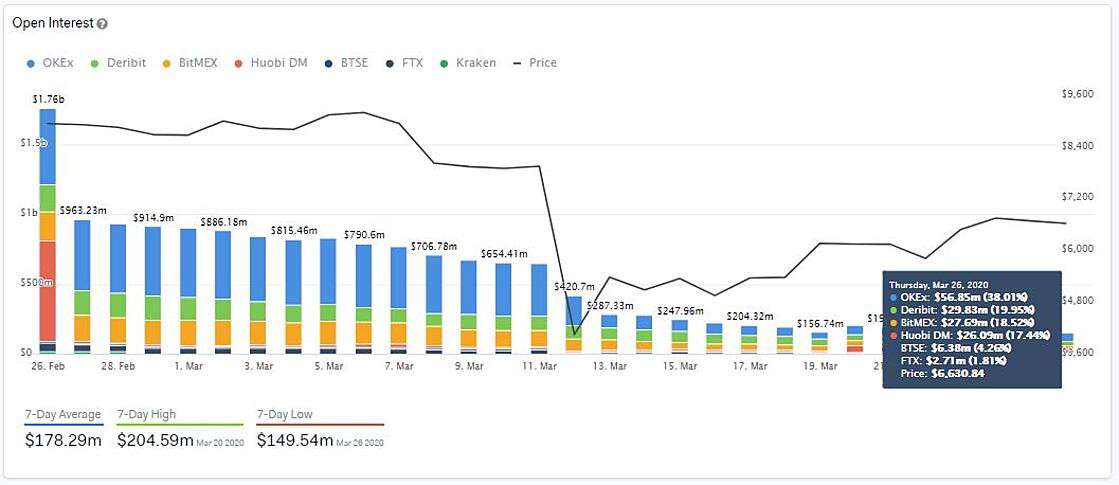
Task: Toggle the Price line legend entry
Action: (535, 63)
